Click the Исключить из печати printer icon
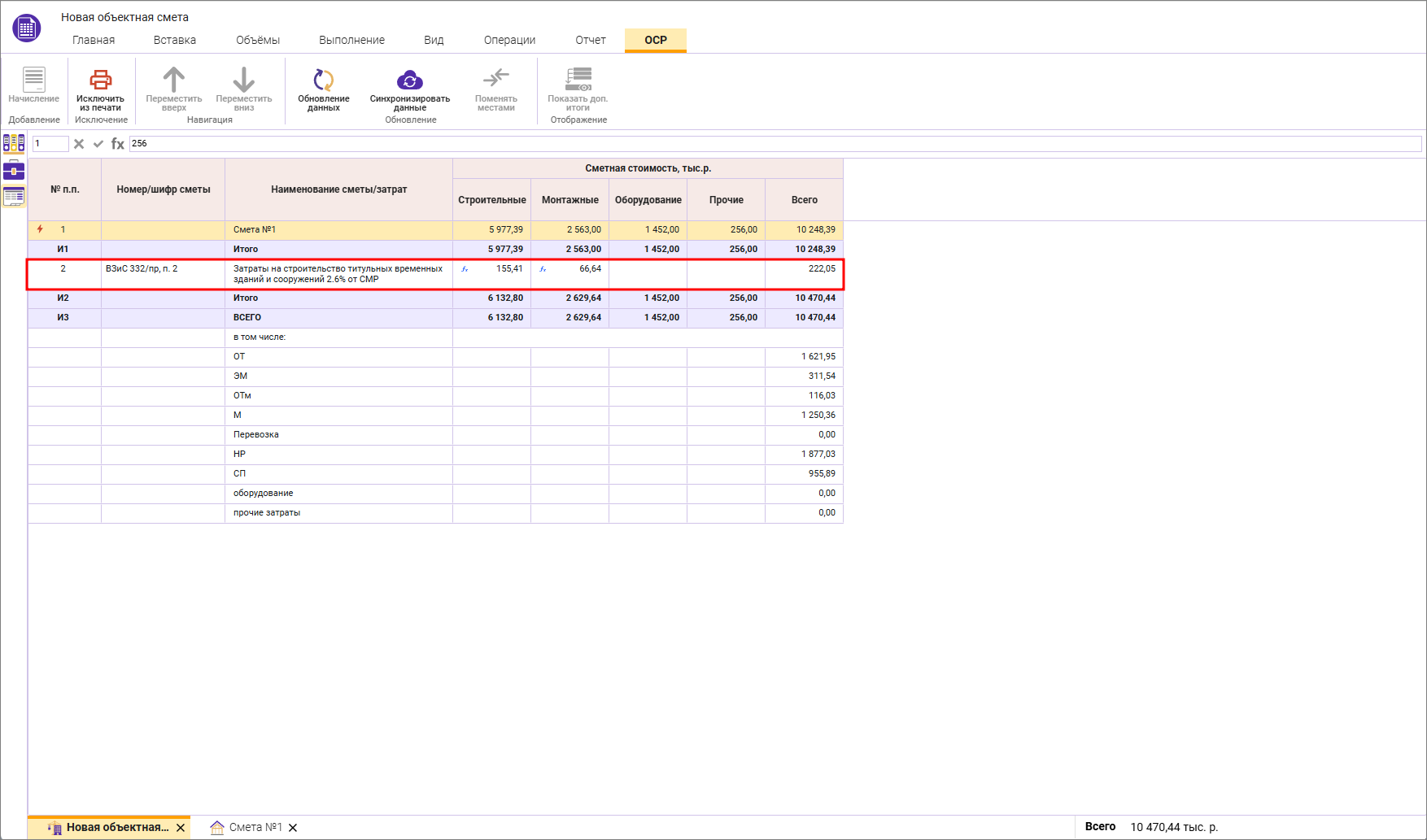Image resolution: width=1427 pixels, height=840 pixels. tap(100, 80)
